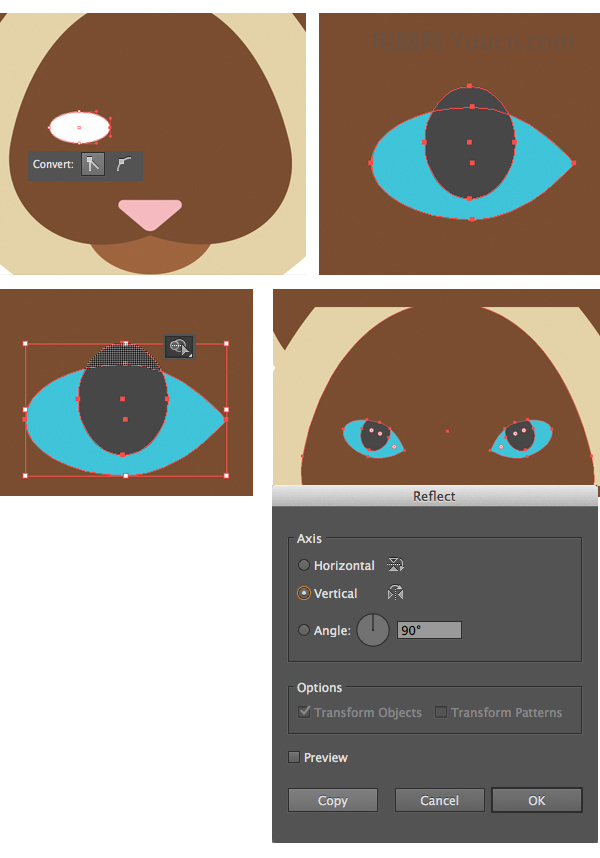The width and height of the screenshot is (600, 858).
Task: Click the hatched top segment of the pupil
Action: click(124, 357)
